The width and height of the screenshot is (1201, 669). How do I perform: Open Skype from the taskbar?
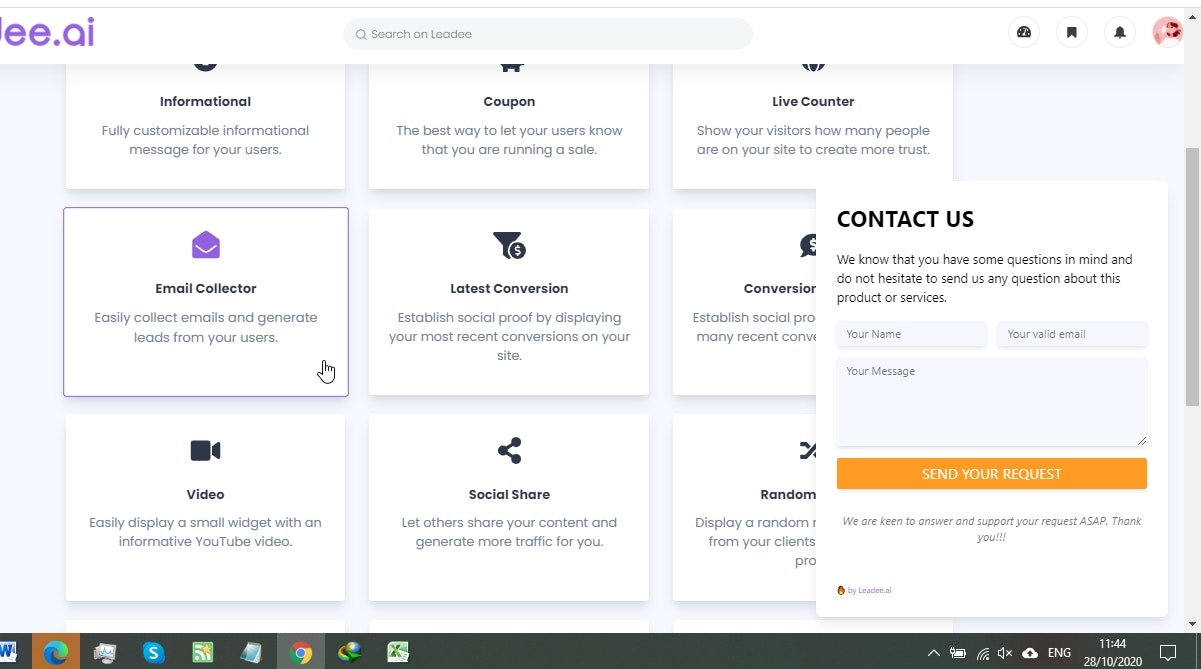click(x=154, y=651)
